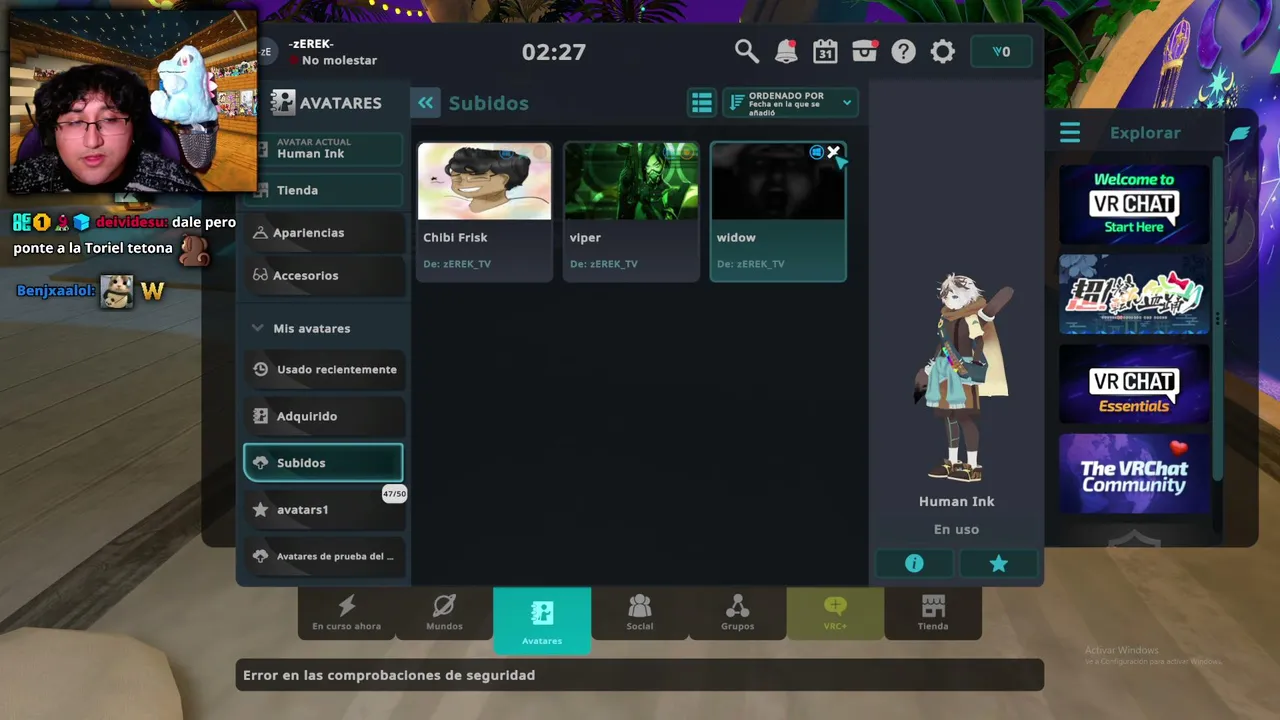Select Apariencias in the sidebar
Screen dimensions: 1280x720
tap(323, 233)
